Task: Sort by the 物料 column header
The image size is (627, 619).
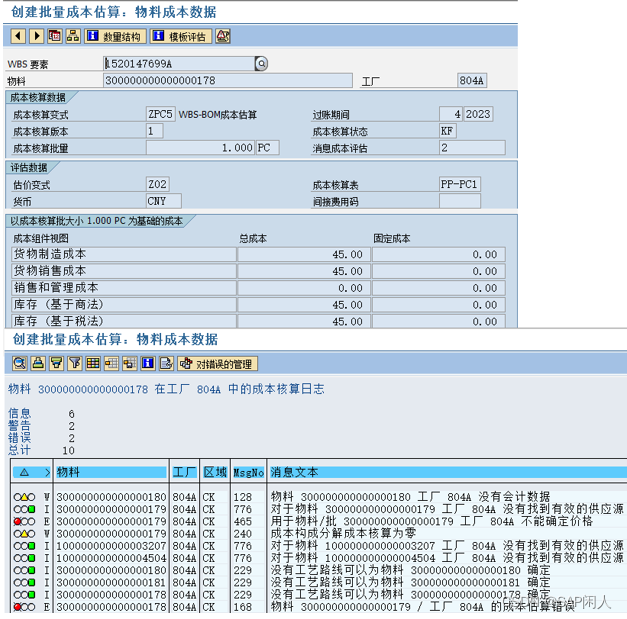Action: point(111,472)
